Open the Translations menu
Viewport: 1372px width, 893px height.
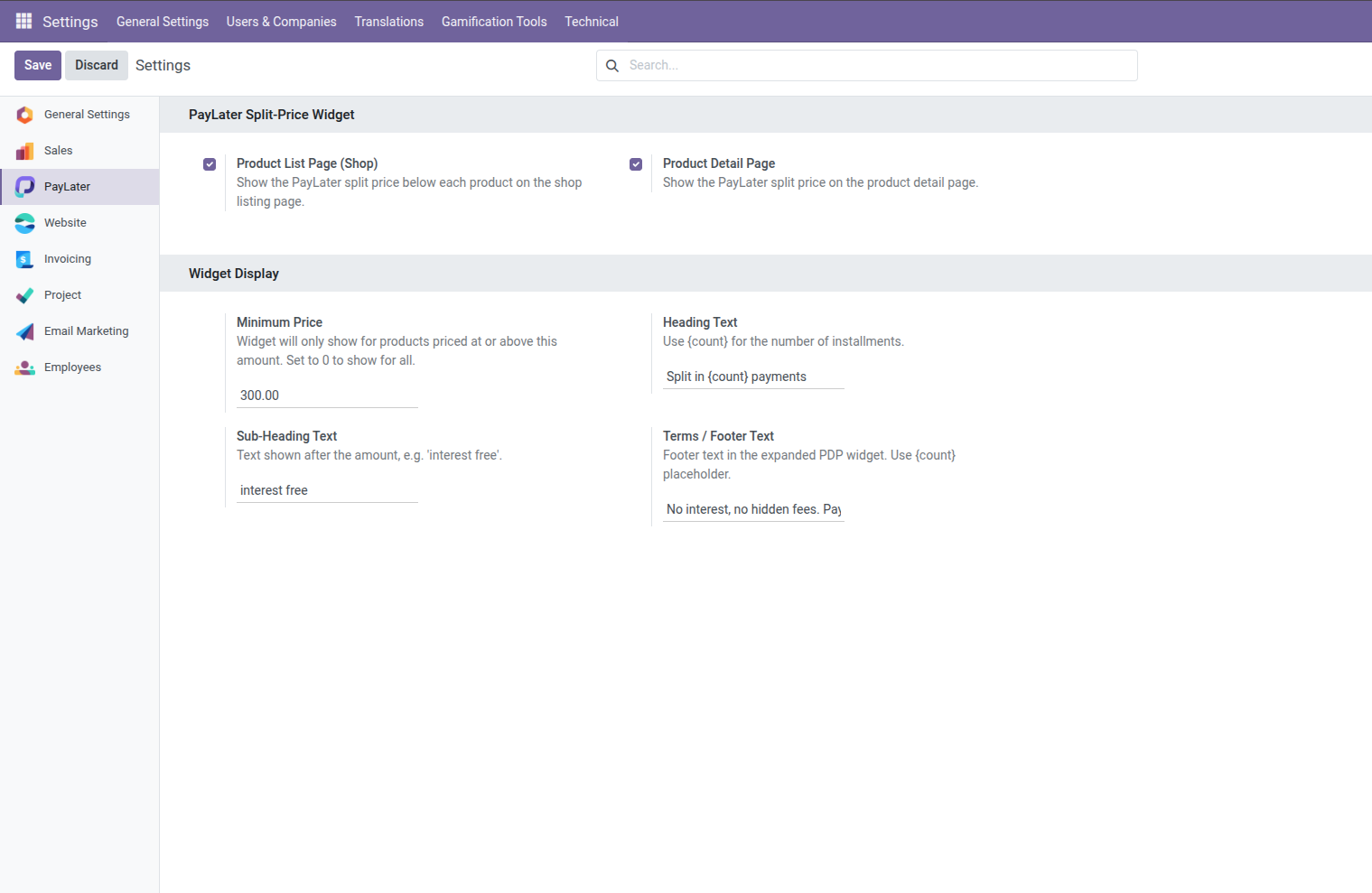pos(389,22)
